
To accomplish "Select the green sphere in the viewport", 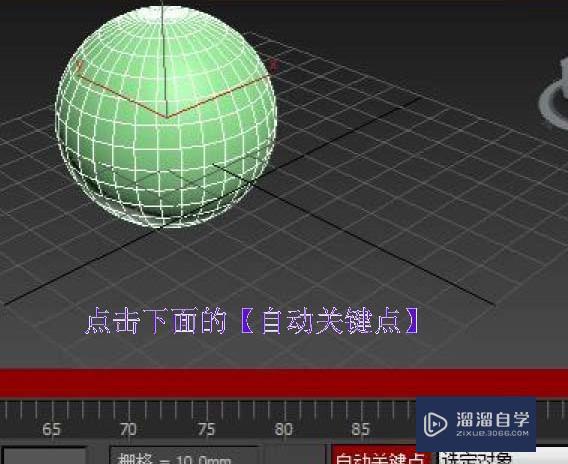I will click(166, 116).
